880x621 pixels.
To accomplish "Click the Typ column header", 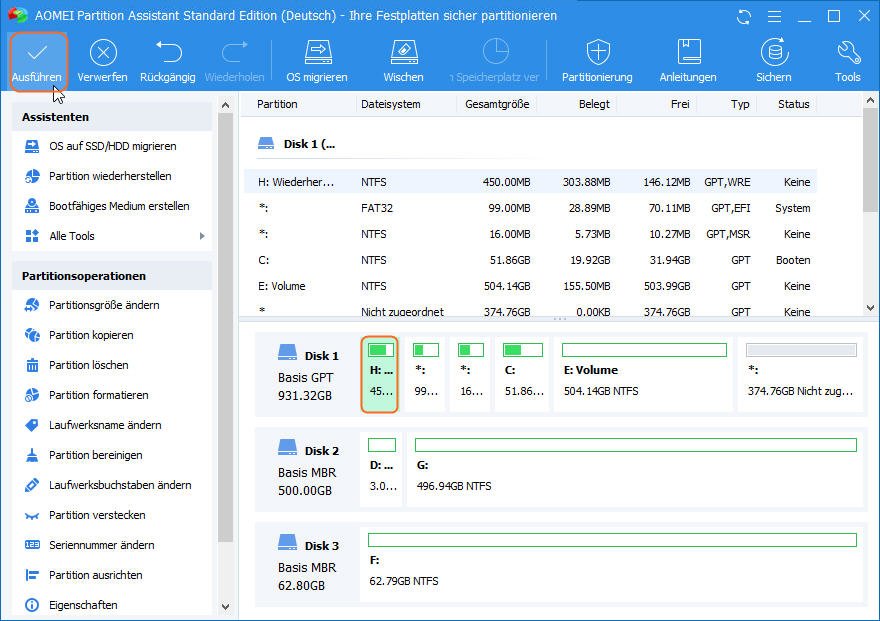I will click(740, 104).
